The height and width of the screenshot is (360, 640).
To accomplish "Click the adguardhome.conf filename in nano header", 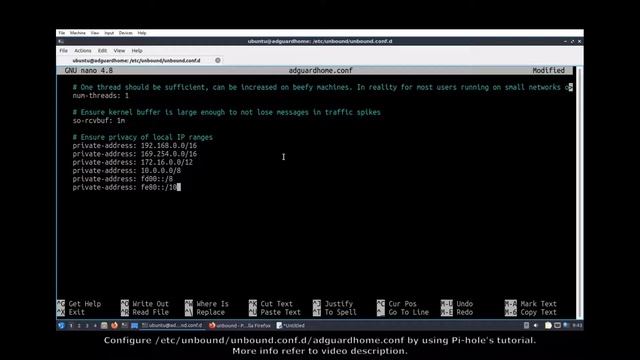I will 320,71.
